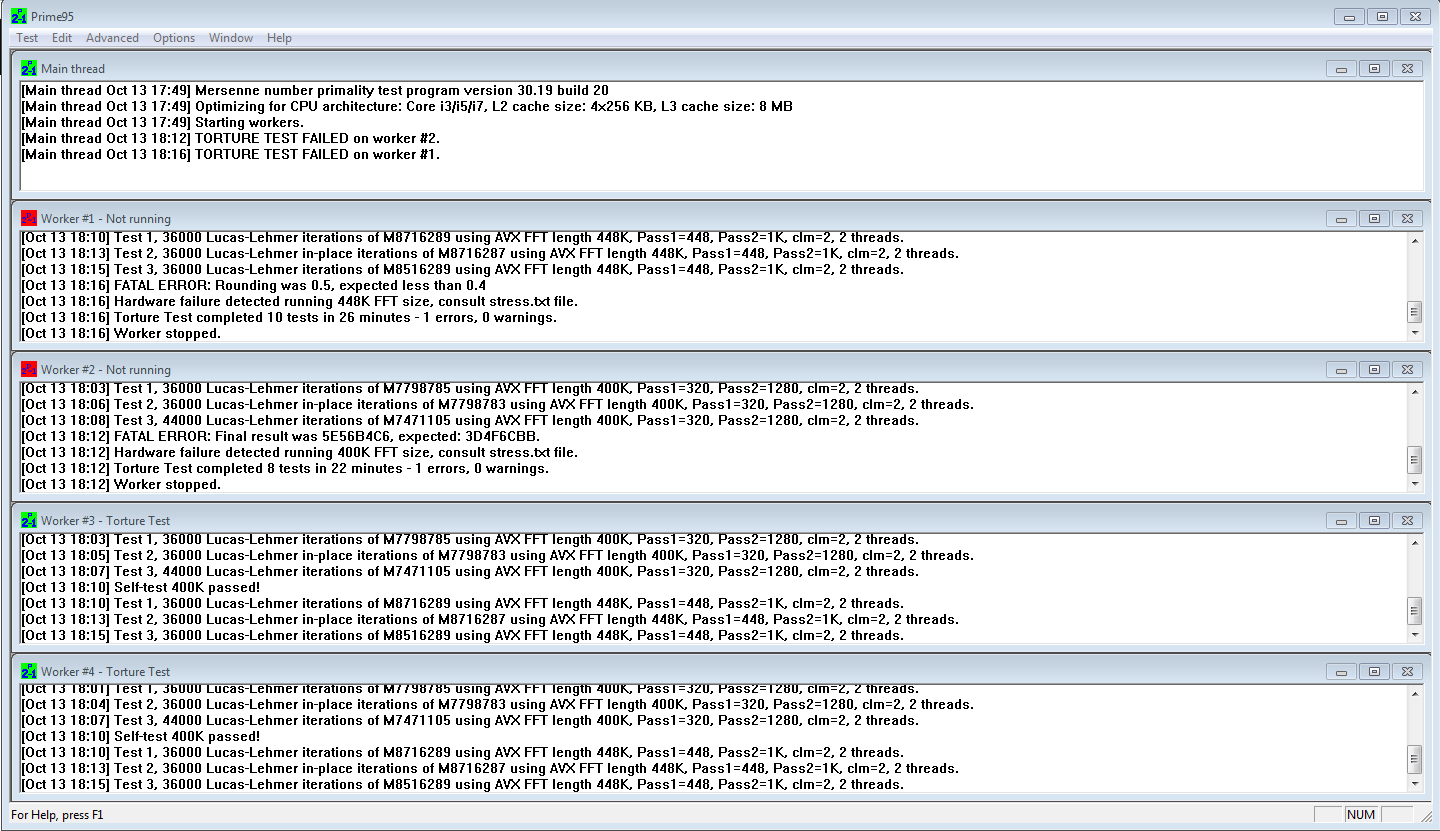Close the Worker #3 child window
1440x831 pixels.
pyautogui.click(x=1407, y=521)
